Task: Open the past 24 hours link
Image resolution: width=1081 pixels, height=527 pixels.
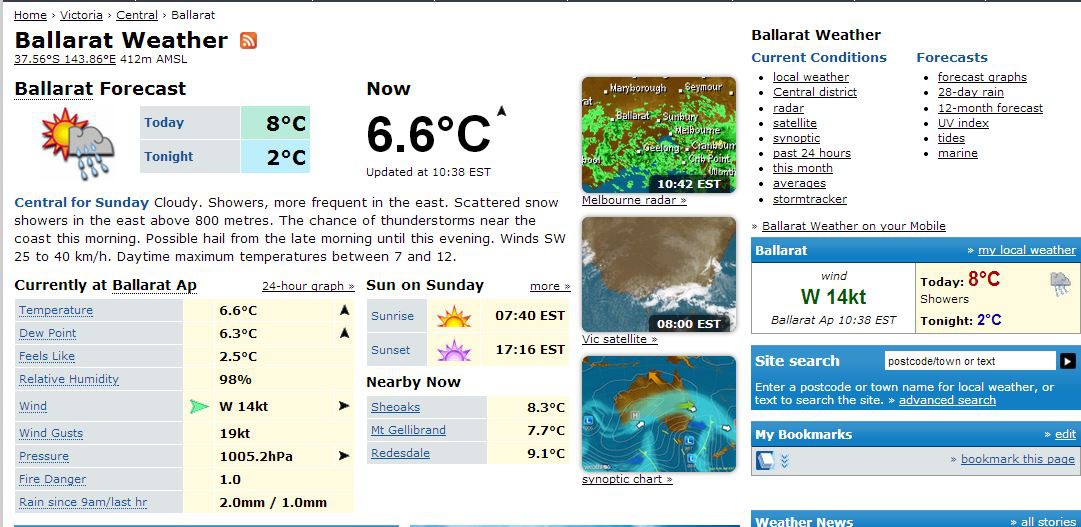Action: 811,153
